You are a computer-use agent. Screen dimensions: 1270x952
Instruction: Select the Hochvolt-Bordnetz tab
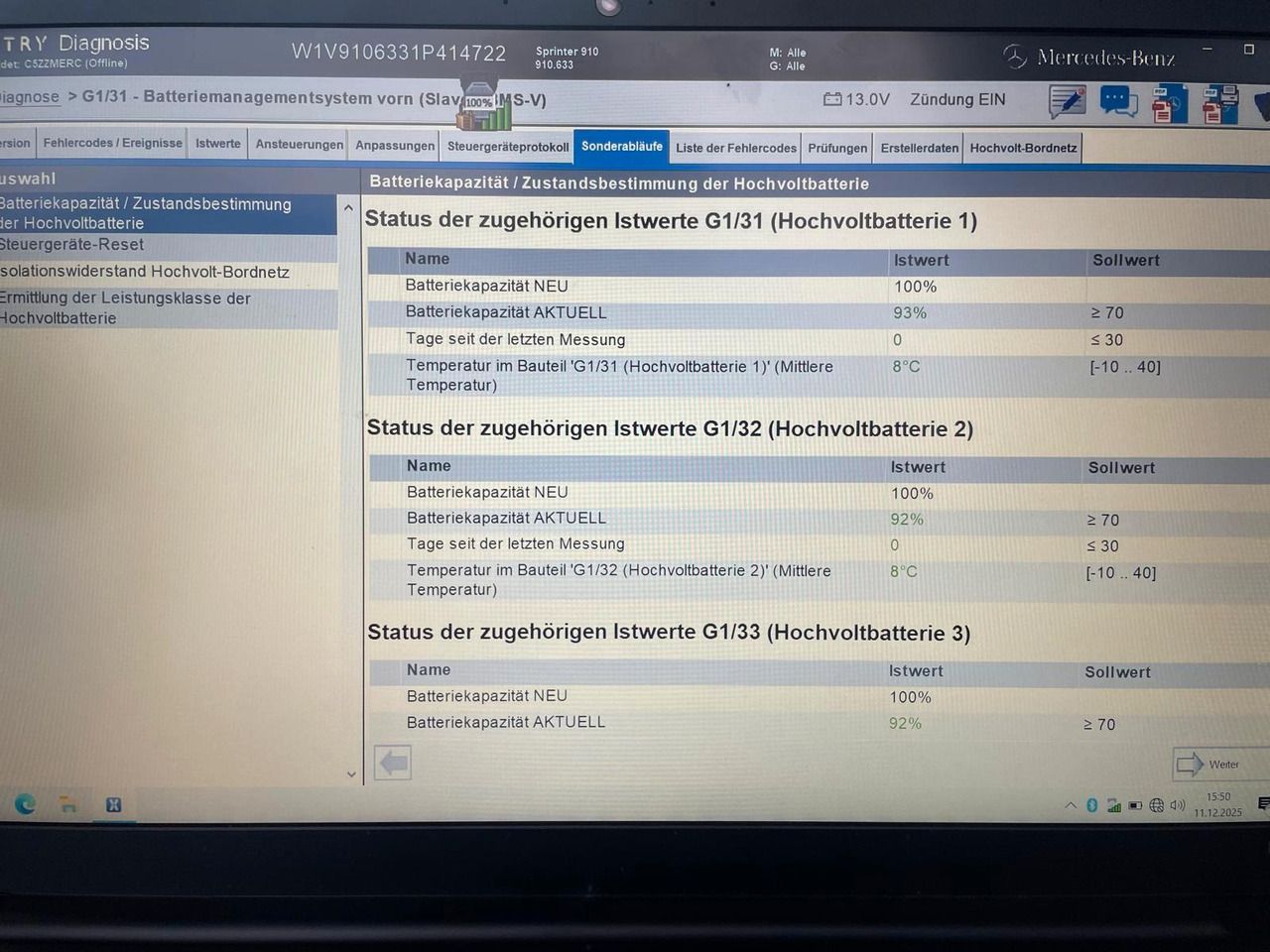click(x=1023, y=149)
